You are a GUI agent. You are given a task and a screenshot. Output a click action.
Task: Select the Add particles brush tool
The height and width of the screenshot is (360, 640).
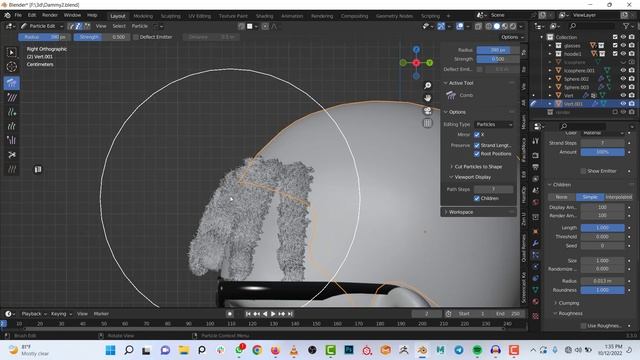(x=11, y=112)
